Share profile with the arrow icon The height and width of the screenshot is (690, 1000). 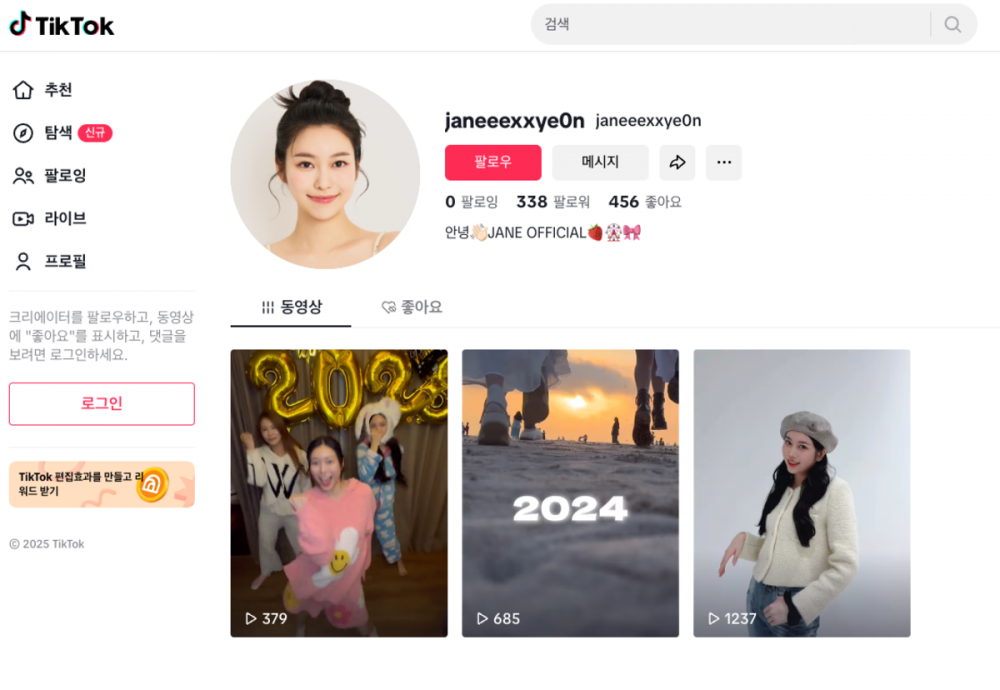(677, 163)
